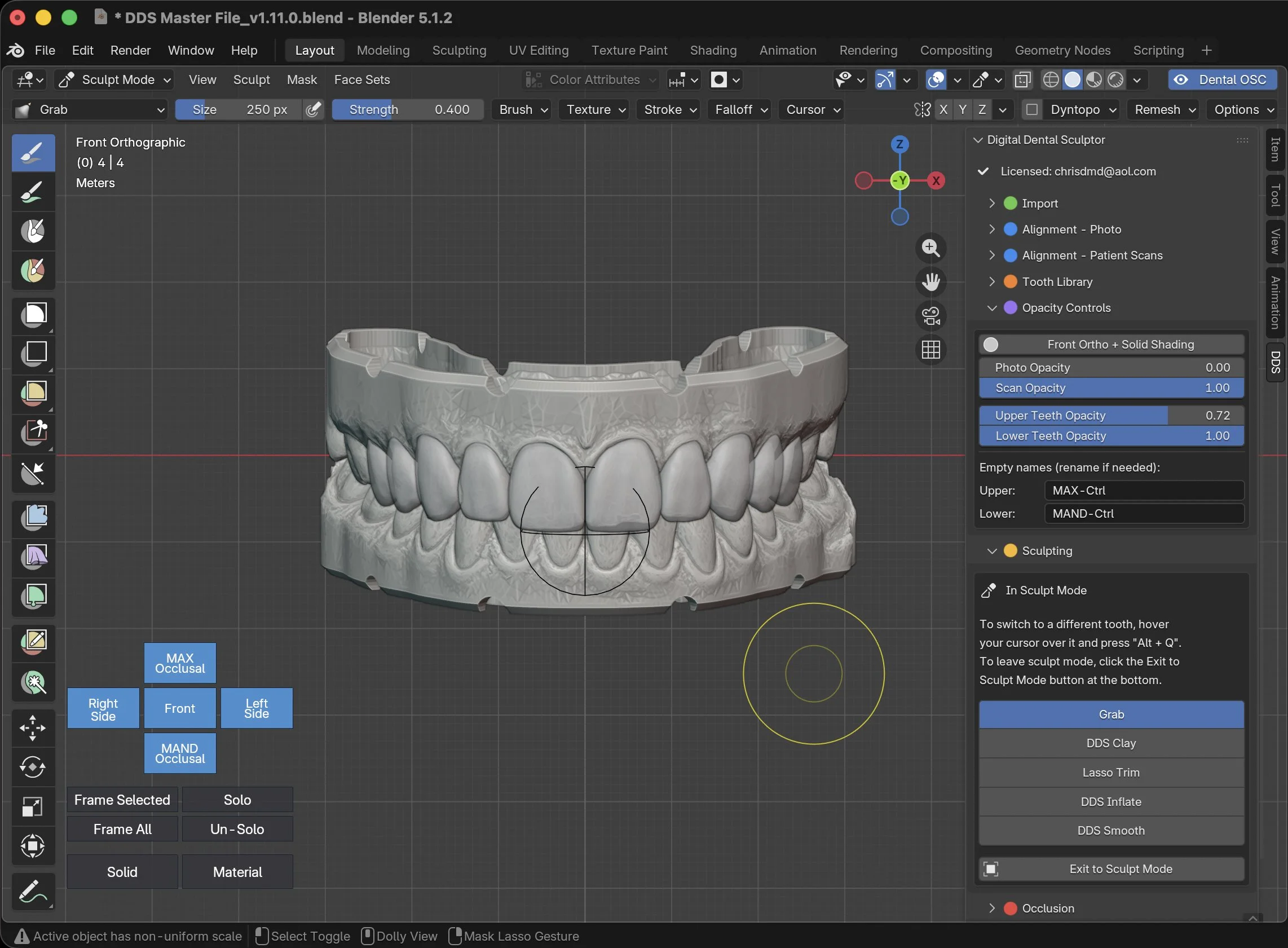The width and height of the screenshot is (1288, 948).
Task: Open the Sculpt Mode dropdown
Action: click(x=114, y=80)
